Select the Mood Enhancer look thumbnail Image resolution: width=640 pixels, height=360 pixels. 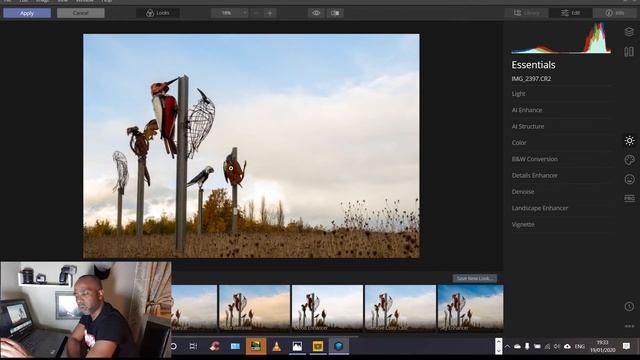[327, 308]
